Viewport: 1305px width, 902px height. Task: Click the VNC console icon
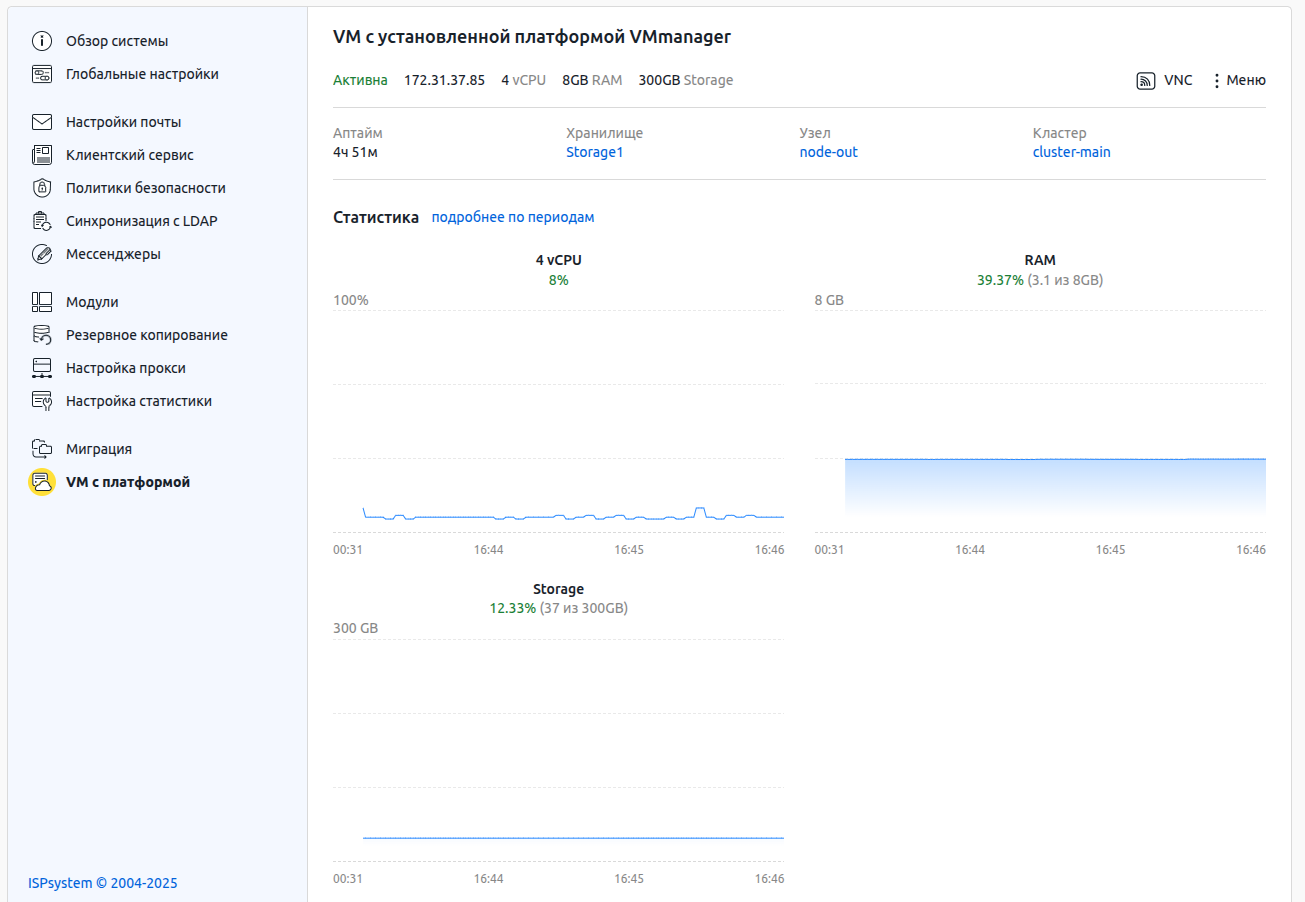1146,81
